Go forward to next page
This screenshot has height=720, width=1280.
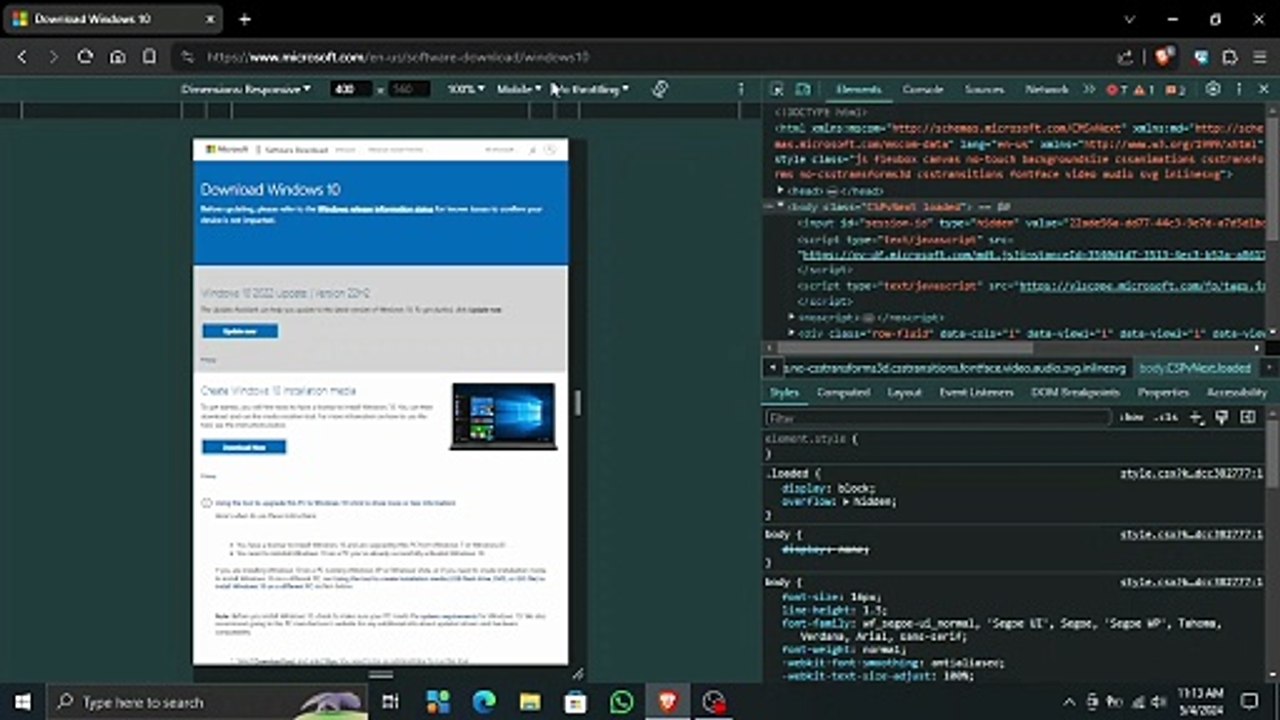pyautogui.click(x=53, y=57)
